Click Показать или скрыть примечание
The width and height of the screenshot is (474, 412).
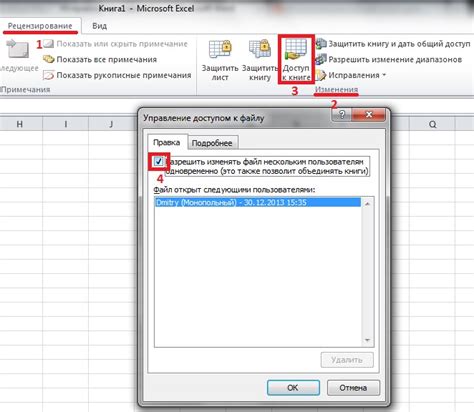pyautogui.click(x=115, y=44)
